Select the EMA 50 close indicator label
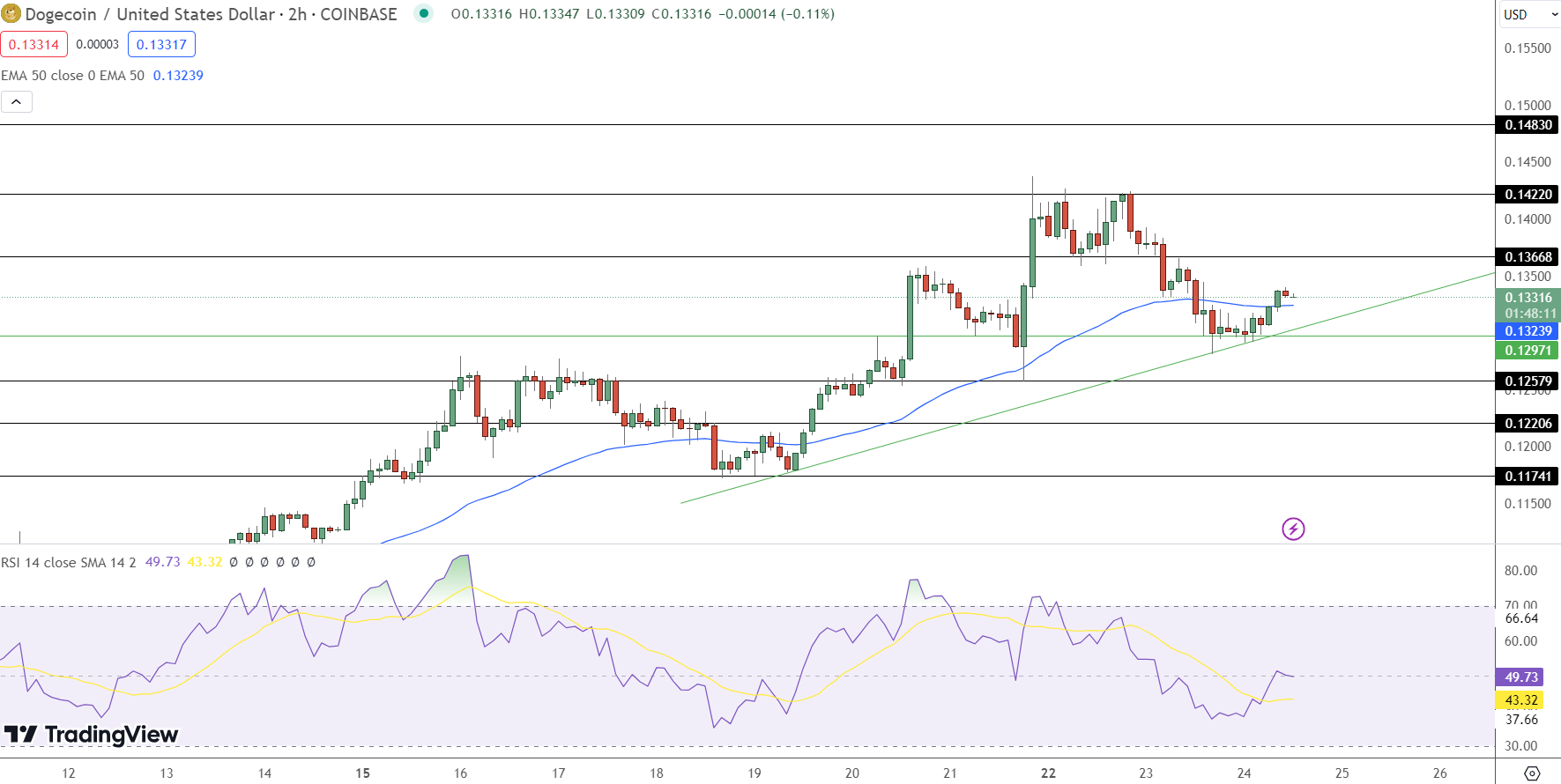 [72, 76]
